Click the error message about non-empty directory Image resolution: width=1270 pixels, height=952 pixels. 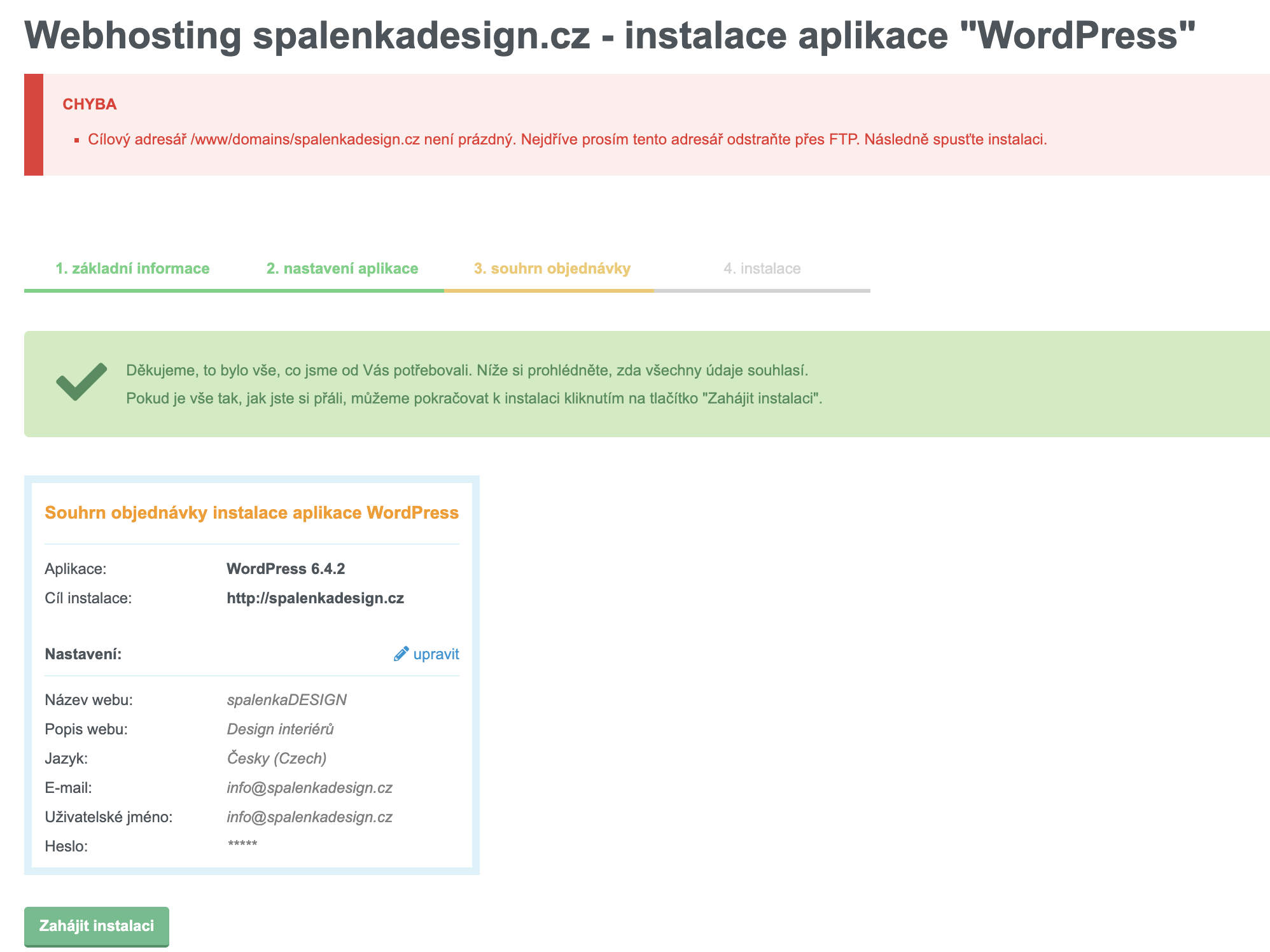[567, 139]
